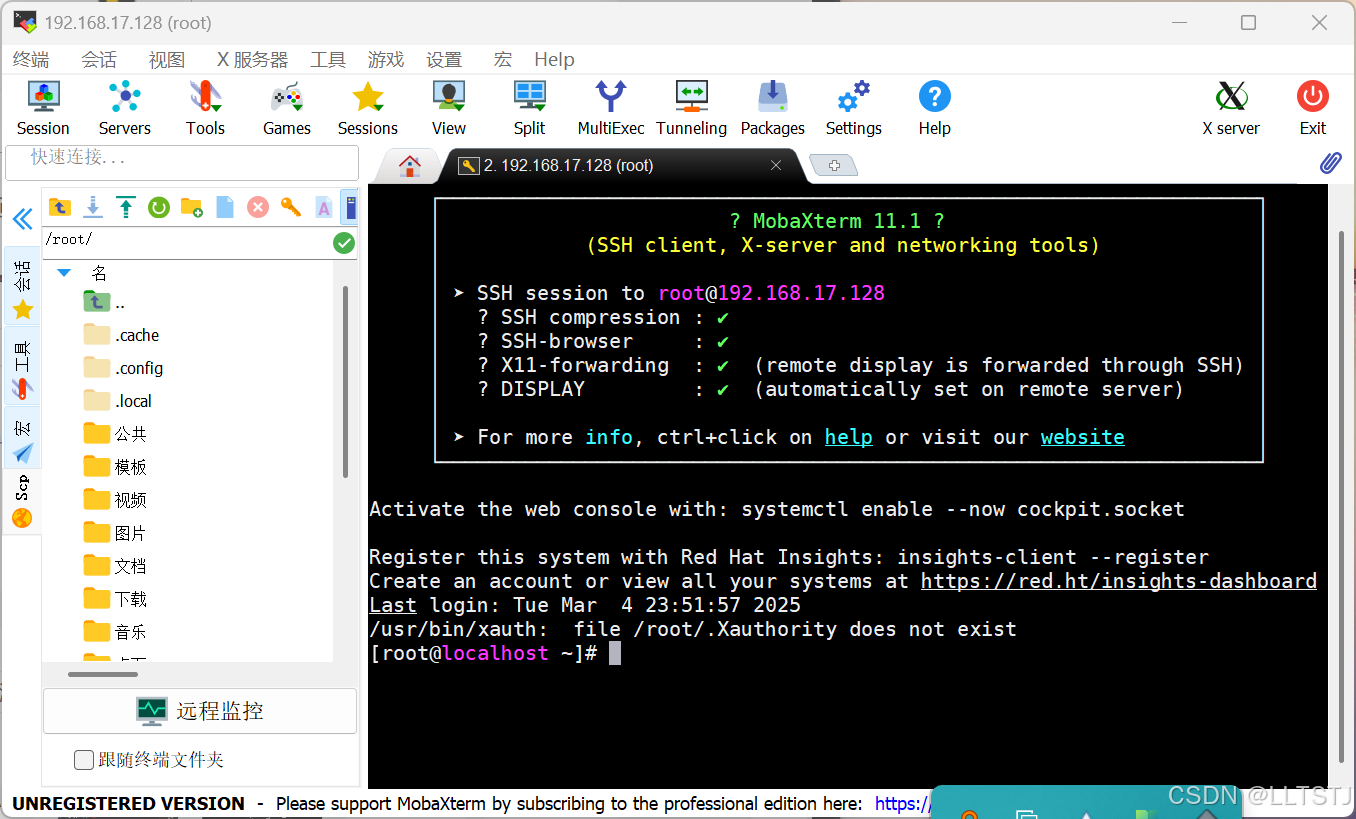
Task: Create a new folder in SFTP browser
Action: coord(192,207)
